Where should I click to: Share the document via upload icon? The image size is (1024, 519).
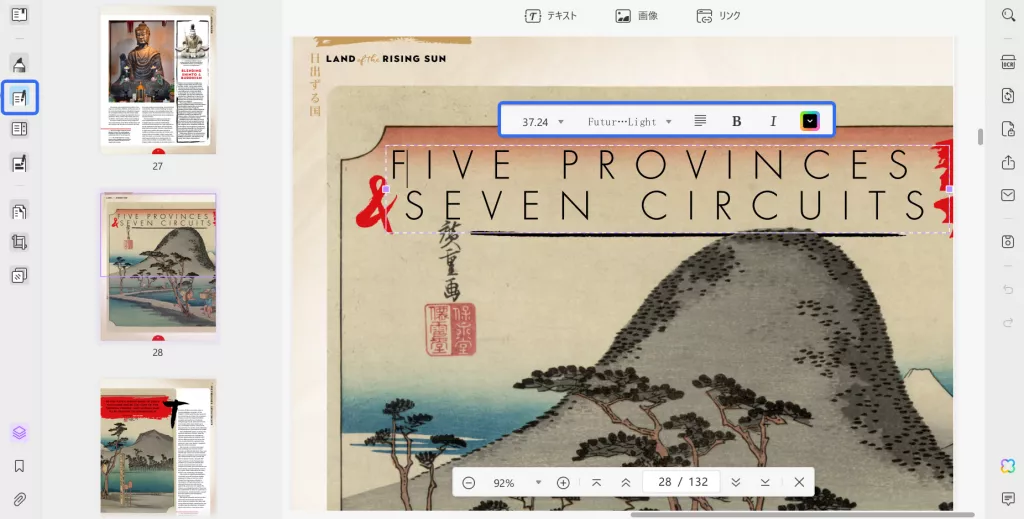pos(1008,162)
